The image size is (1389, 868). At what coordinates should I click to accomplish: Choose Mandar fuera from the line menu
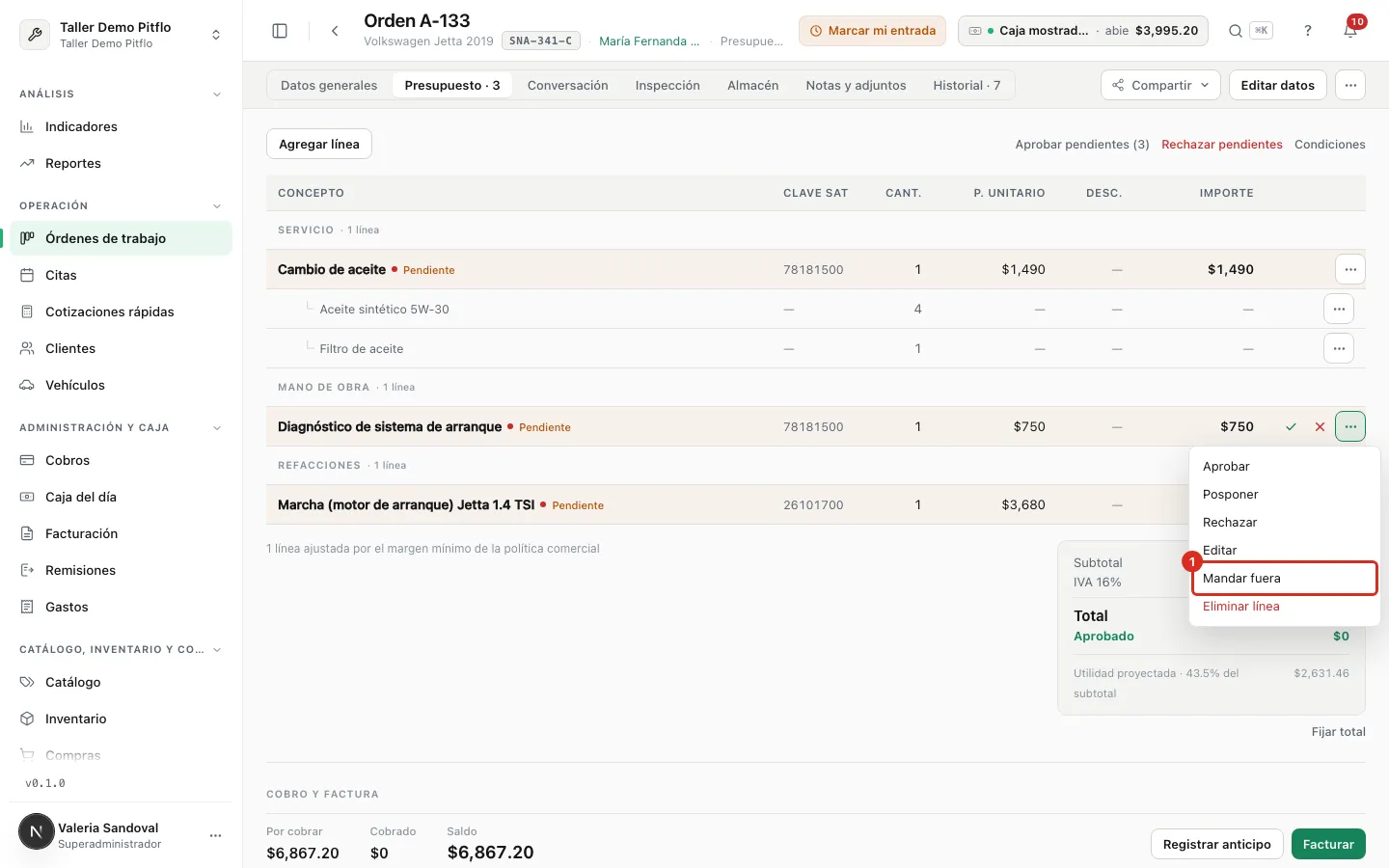(1284, 579)
